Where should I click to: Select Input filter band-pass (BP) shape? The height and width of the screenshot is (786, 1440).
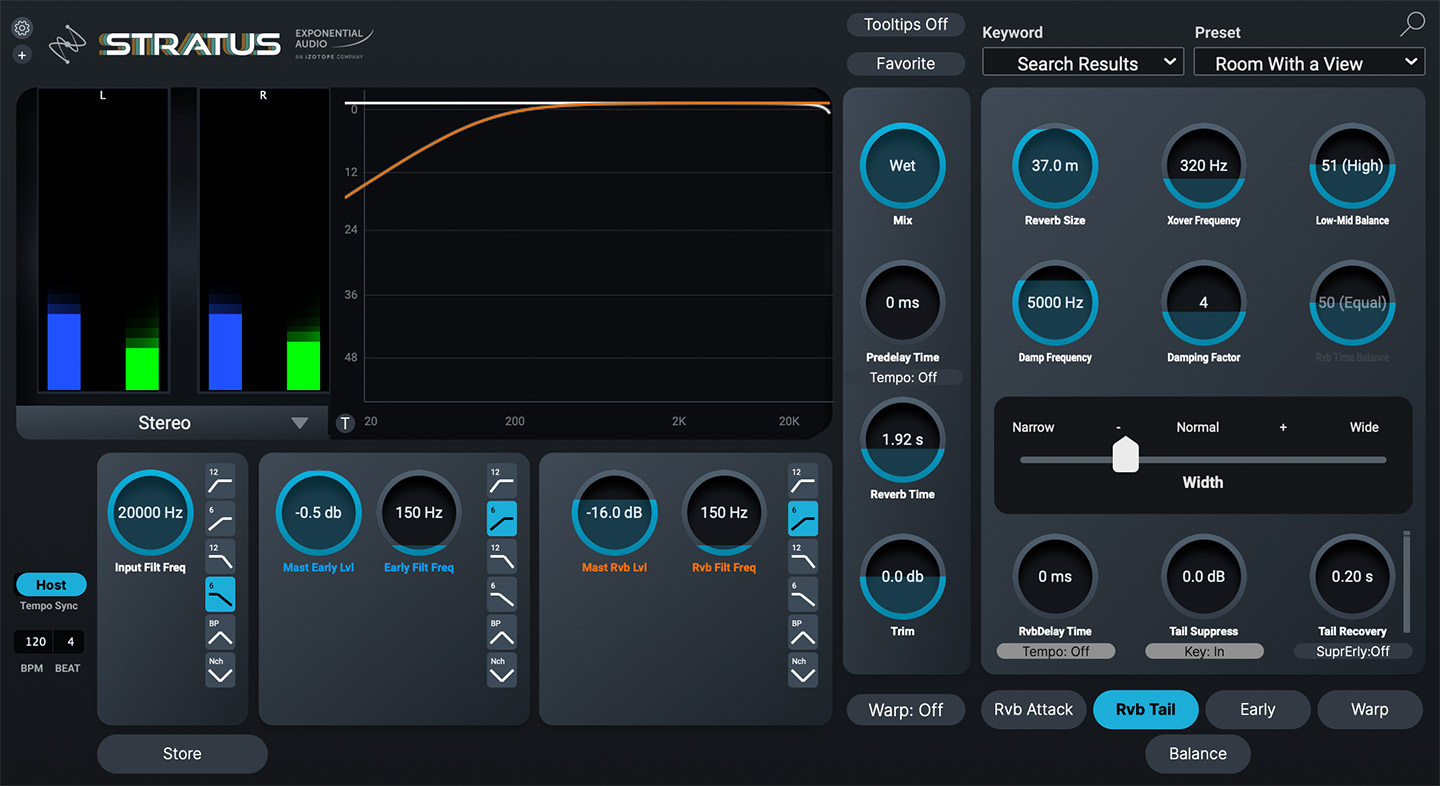220,632
